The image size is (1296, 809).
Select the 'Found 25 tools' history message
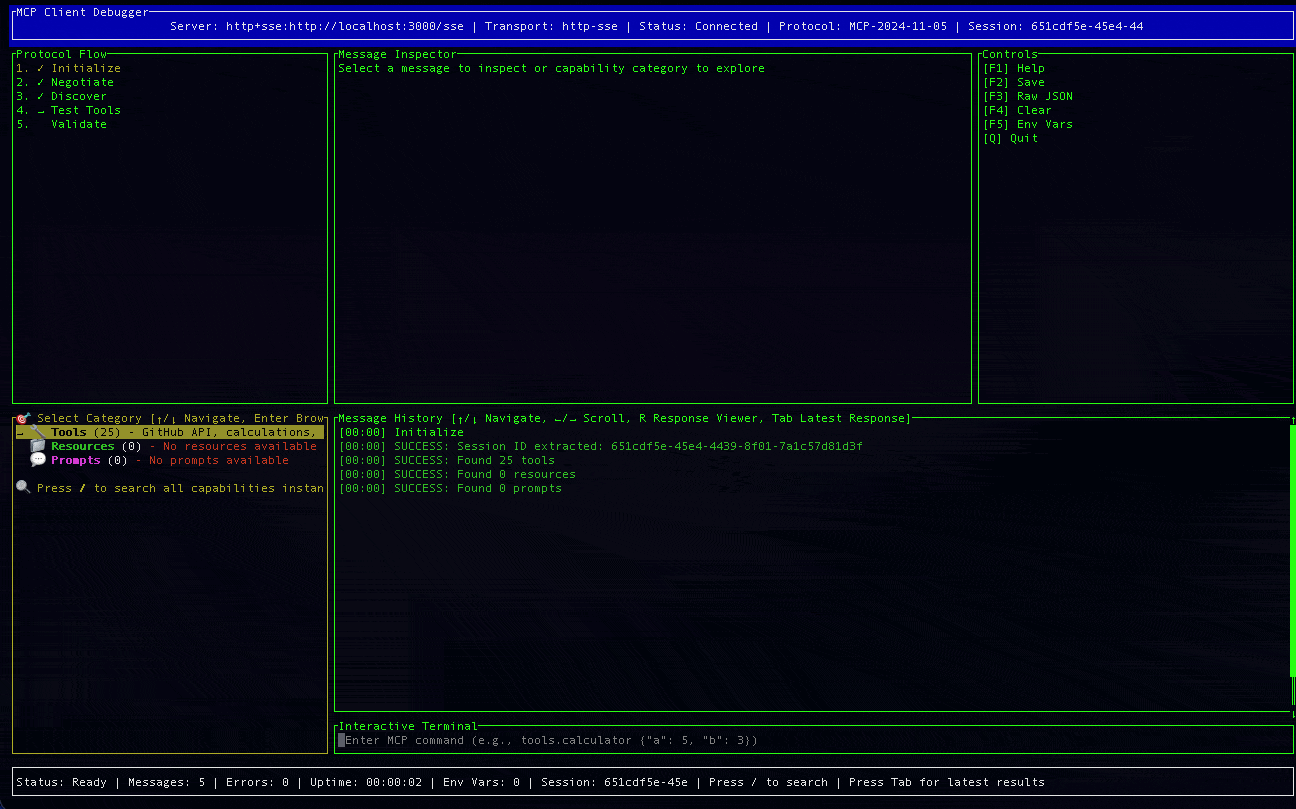[446, 460]
